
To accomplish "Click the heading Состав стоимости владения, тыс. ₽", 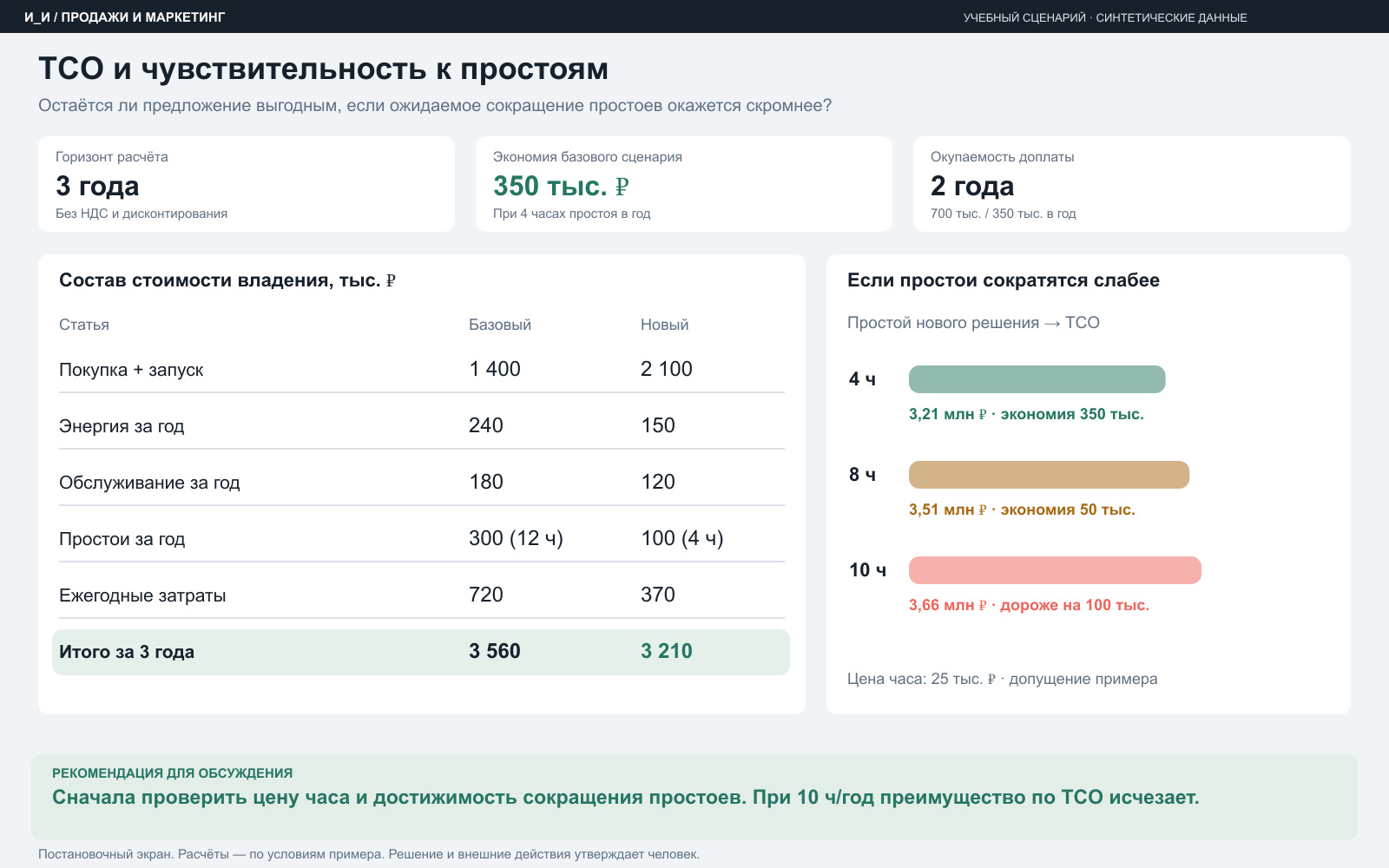I will (x=227, y=280).
